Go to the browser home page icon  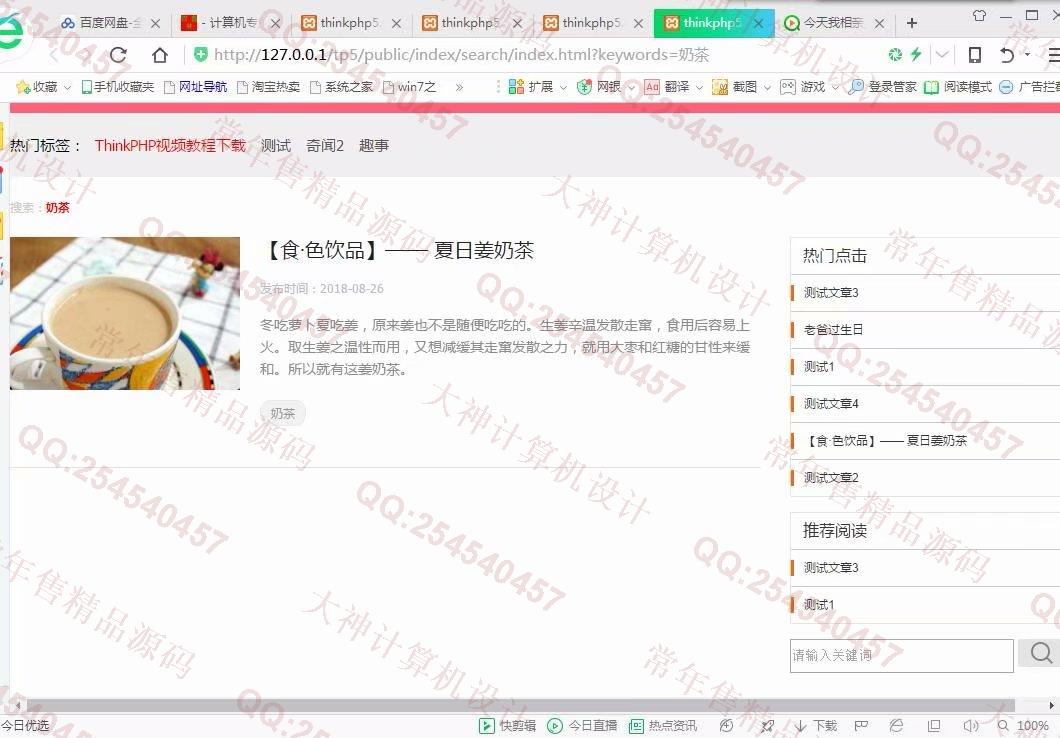pyautogui.click(x=160, y=55)
